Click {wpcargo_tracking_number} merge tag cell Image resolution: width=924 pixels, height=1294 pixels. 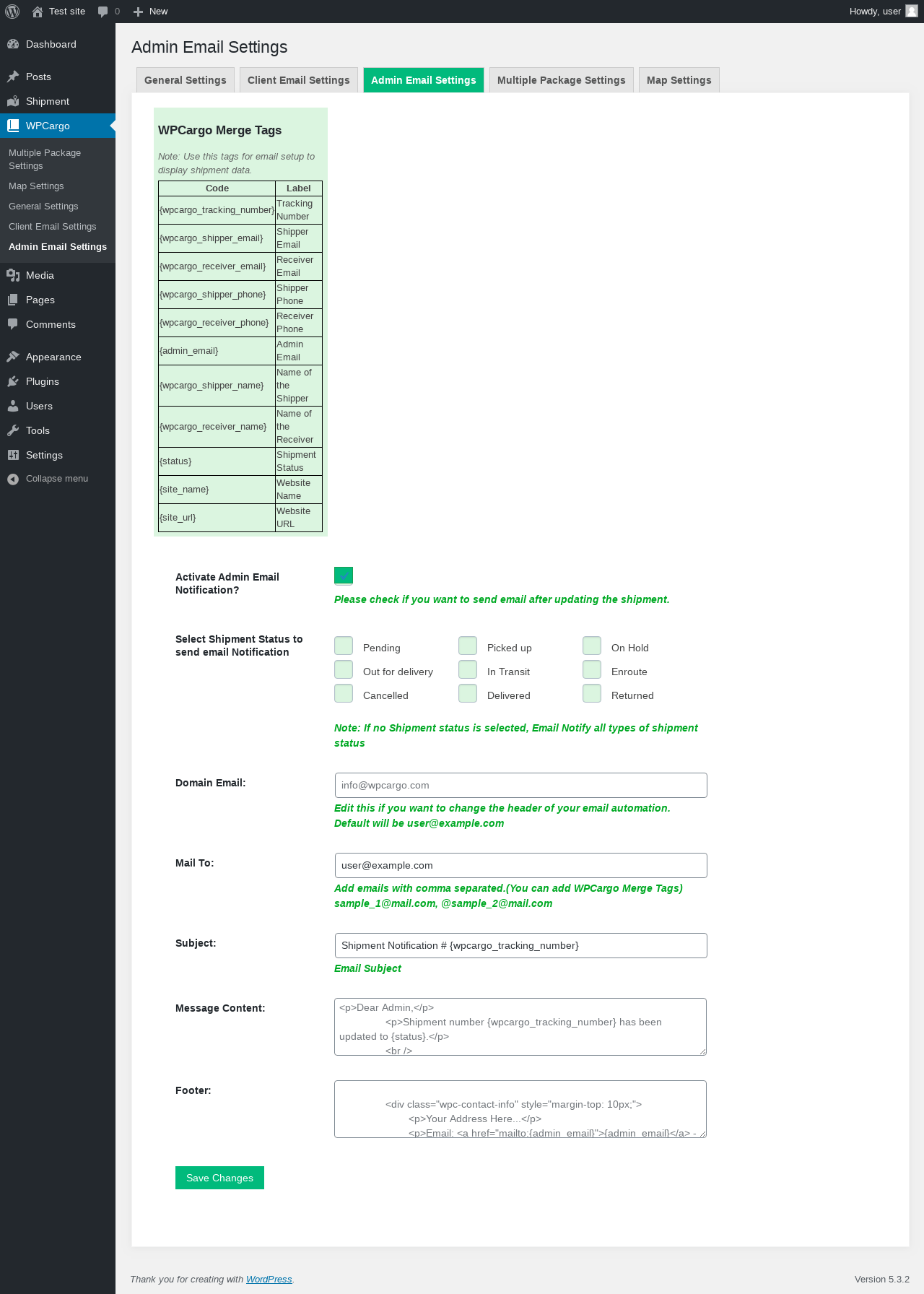click(217, 210)
